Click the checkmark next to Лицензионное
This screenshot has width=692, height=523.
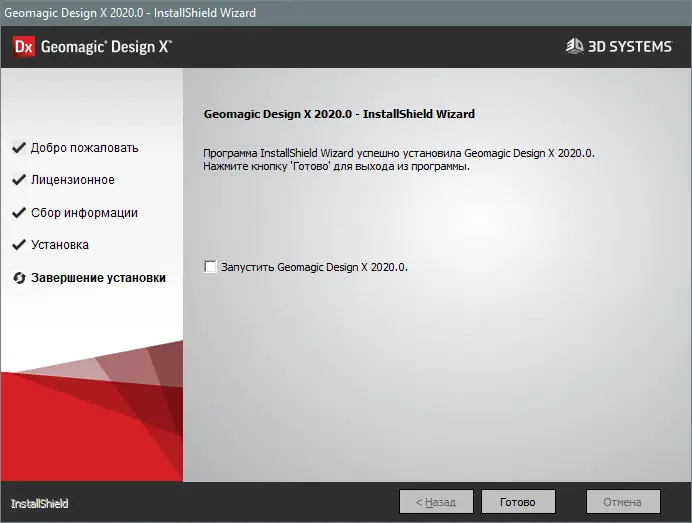19,180
